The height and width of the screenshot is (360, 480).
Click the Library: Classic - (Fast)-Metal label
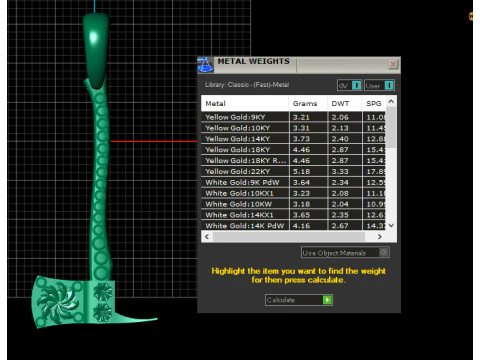[247, 85]
